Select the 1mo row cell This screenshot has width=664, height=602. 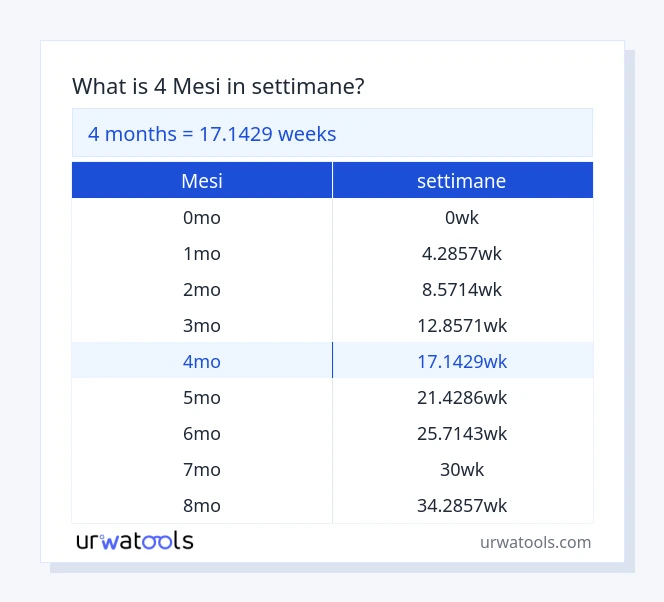(202, 254)
